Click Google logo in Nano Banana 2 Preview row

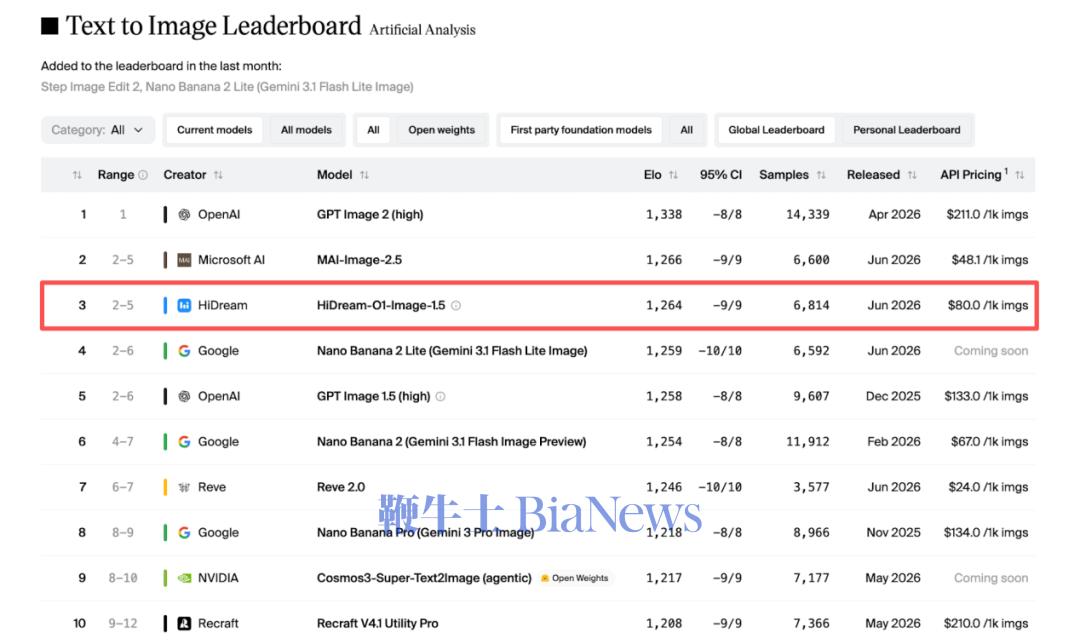point(184,442)
